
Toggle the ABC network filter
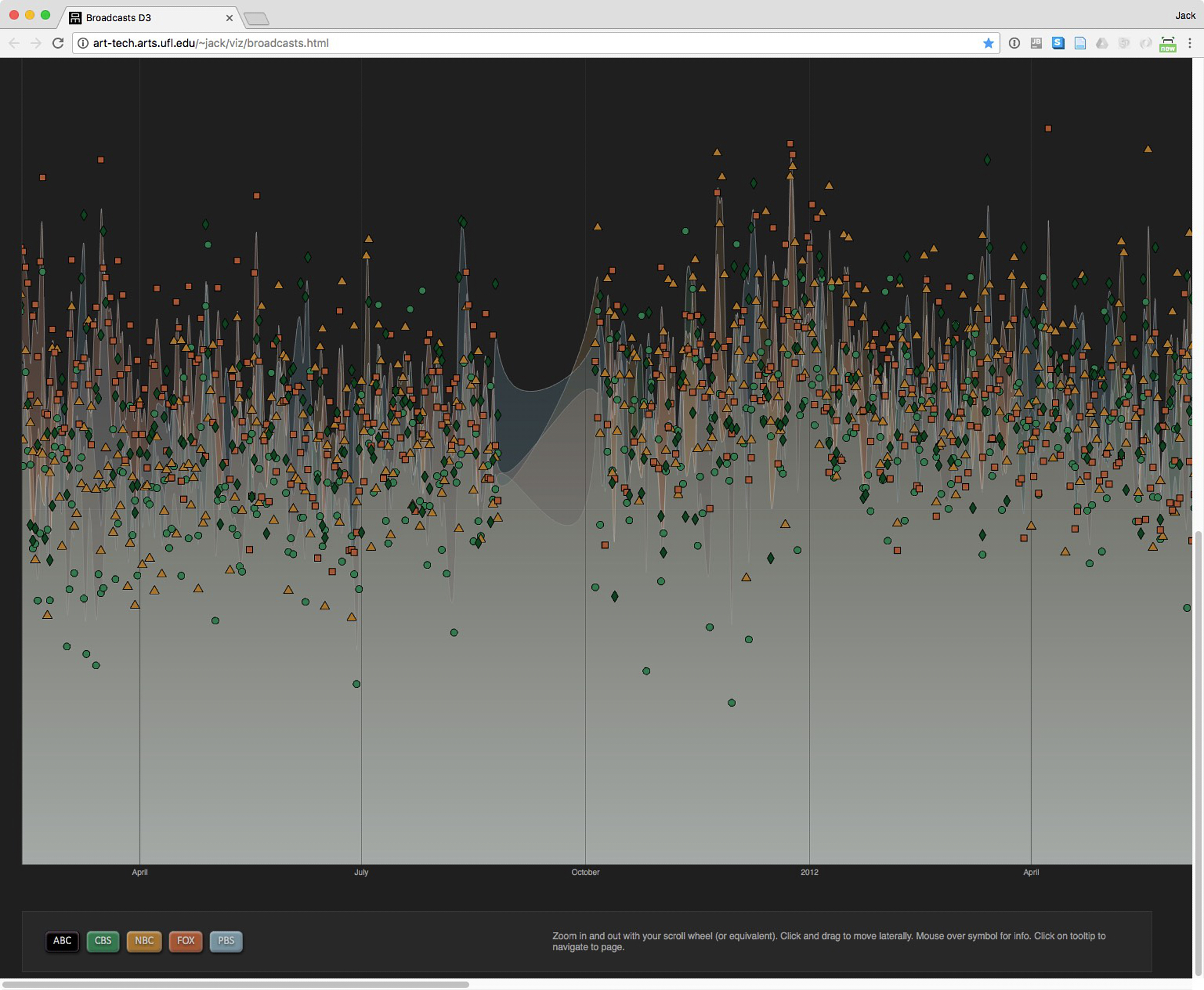point(62,941)
